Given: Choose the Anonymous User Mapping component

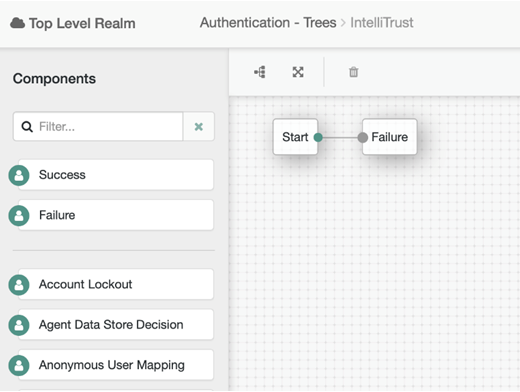Looking at the screenshot, I should tap(116, 365).
